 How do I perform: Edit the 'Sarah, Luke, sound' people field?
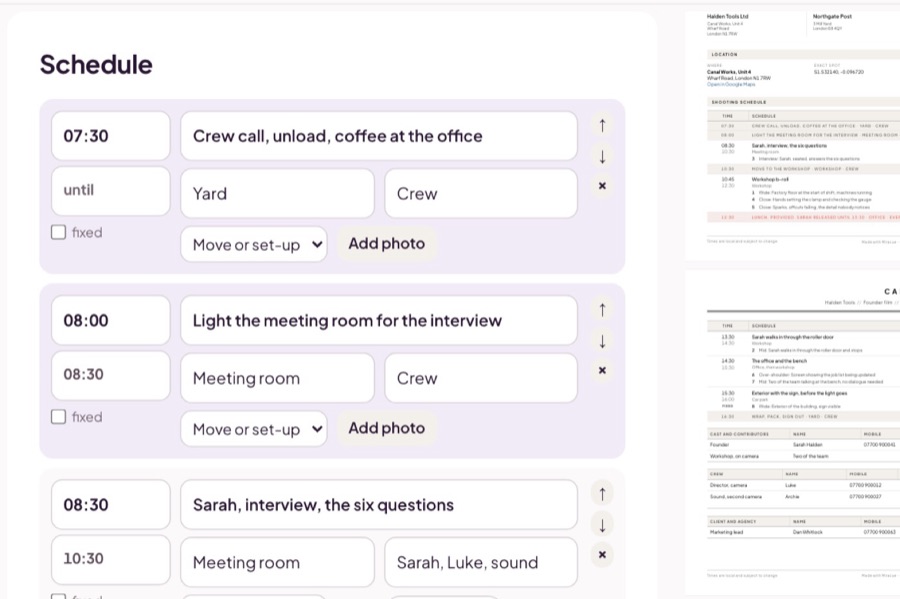pyautogui.click(x=481, y=562)
